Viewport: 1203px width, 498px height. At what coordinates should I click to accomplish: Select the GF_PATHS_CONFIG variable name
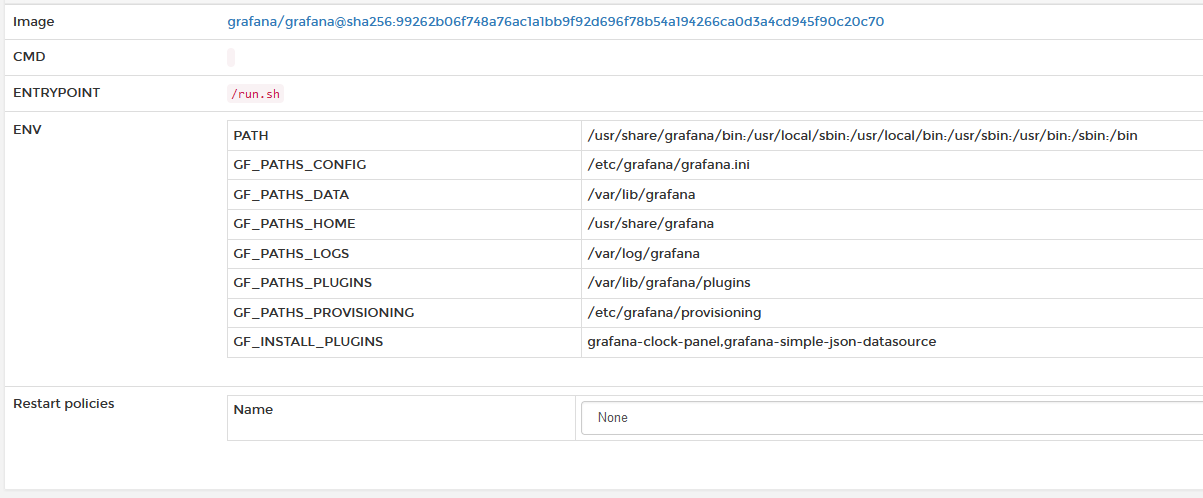click(x=300, y=165)
